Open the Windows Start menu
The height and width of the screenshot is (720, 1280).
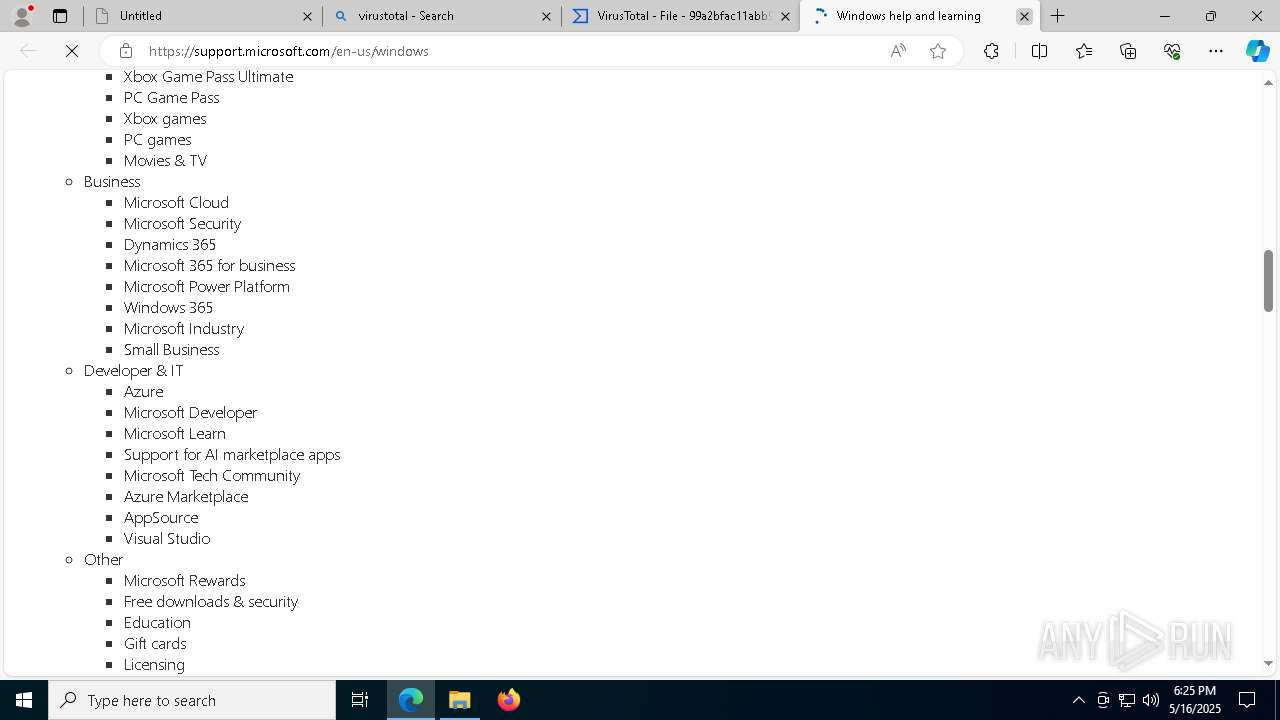[x=24, y=700]
